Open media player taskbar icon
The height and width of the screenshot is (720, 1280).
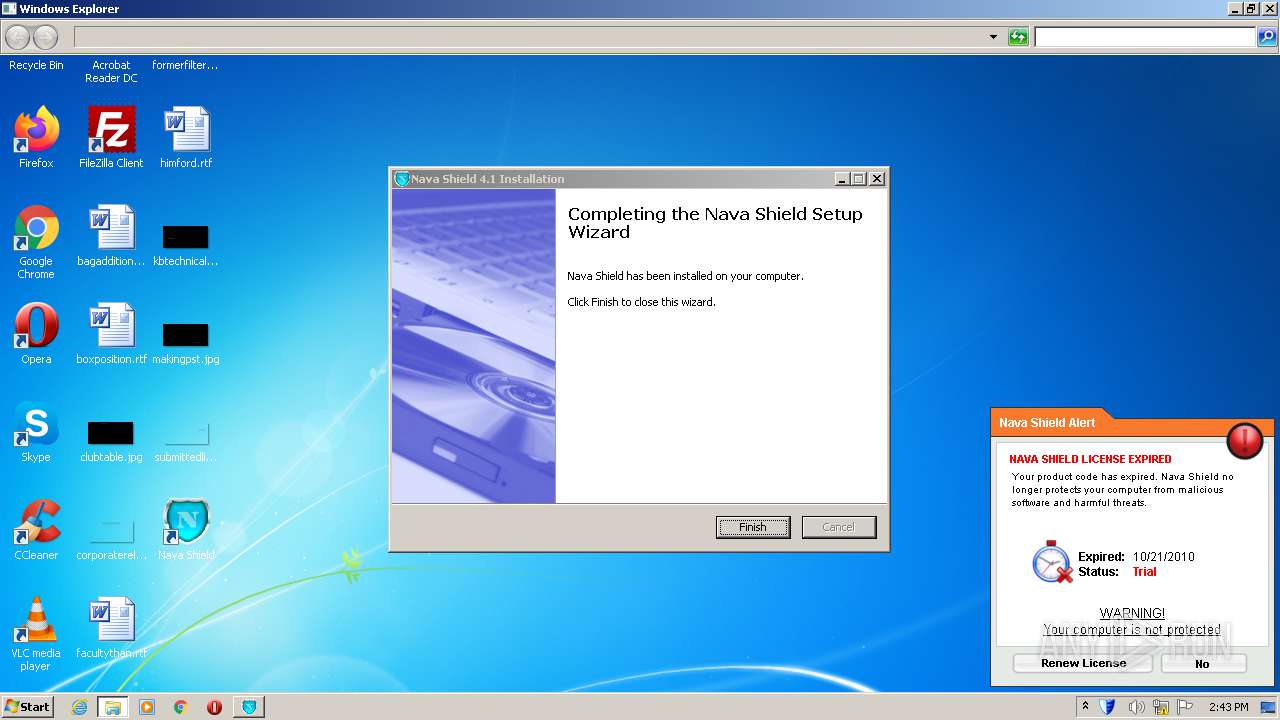pos(147,707)
